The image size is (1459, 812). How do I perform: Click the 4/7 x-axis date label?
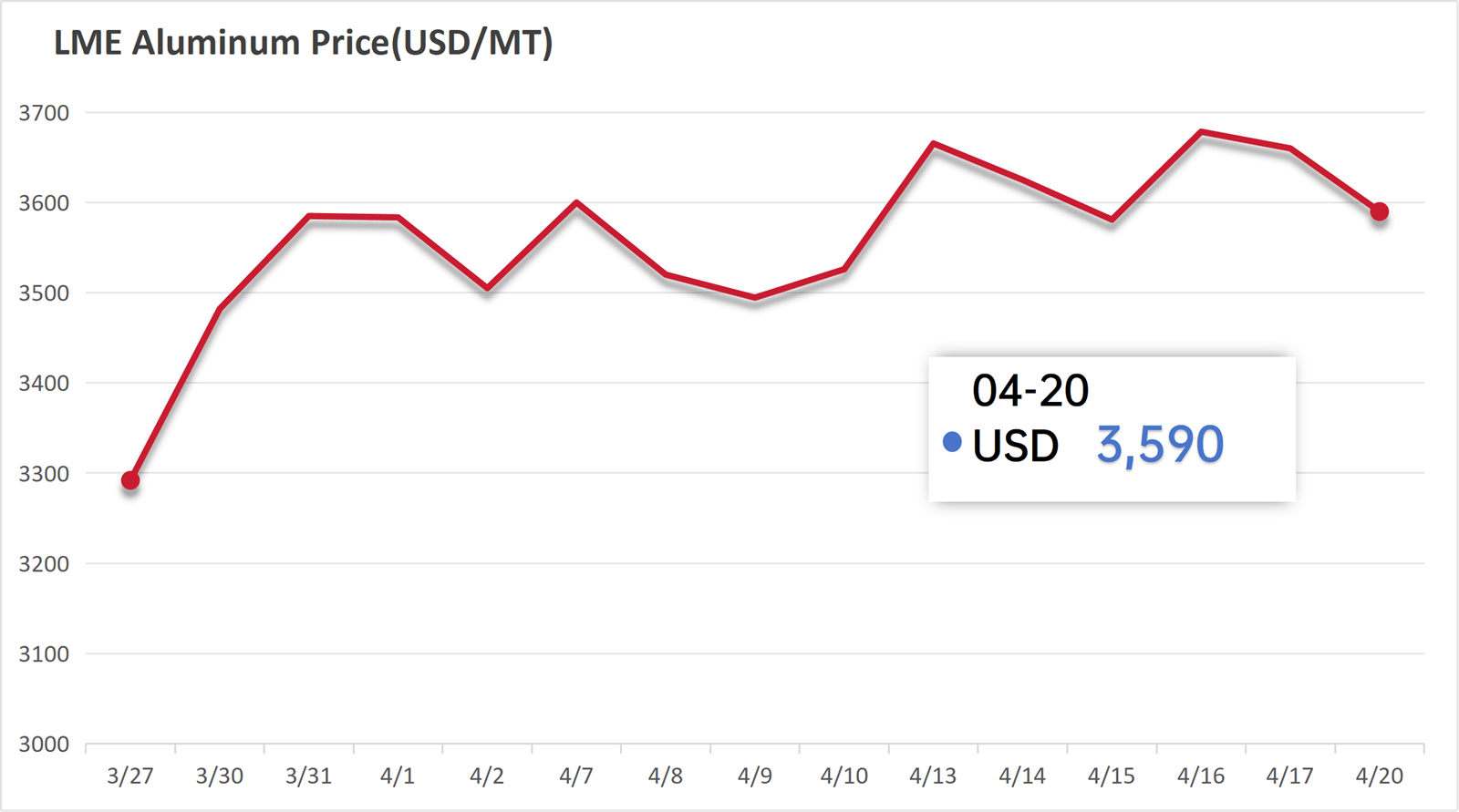click(x=575, y=776)
